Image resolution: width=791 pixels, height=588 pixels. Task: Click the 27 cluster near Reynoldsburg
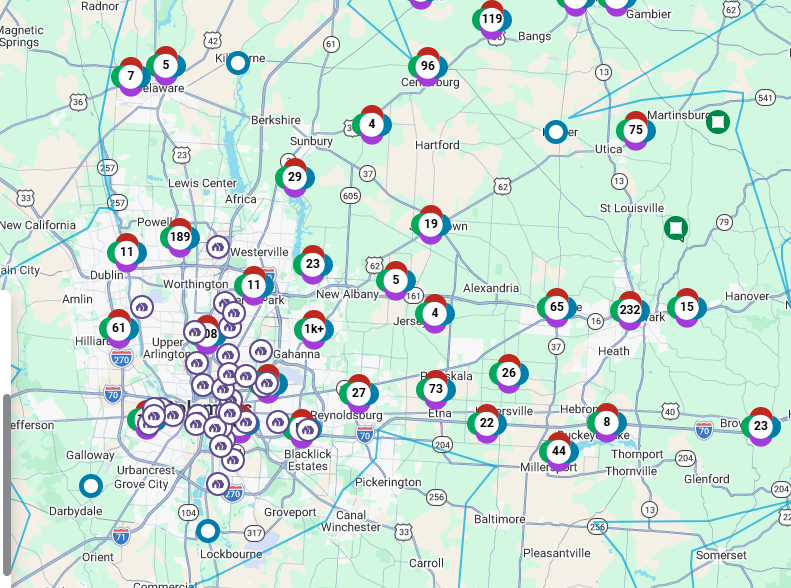click(358, 393)
